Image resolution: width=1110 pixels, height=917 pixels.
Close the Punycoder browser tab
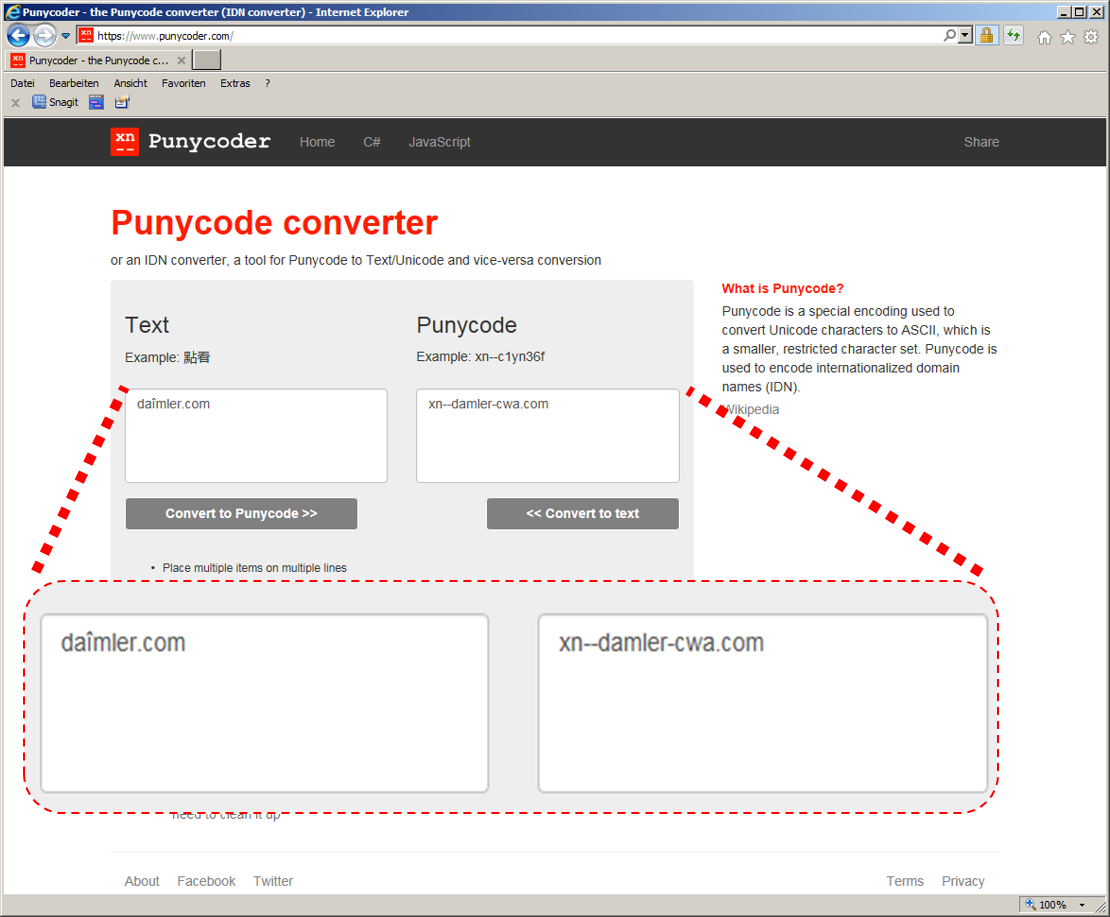point(181,61)
